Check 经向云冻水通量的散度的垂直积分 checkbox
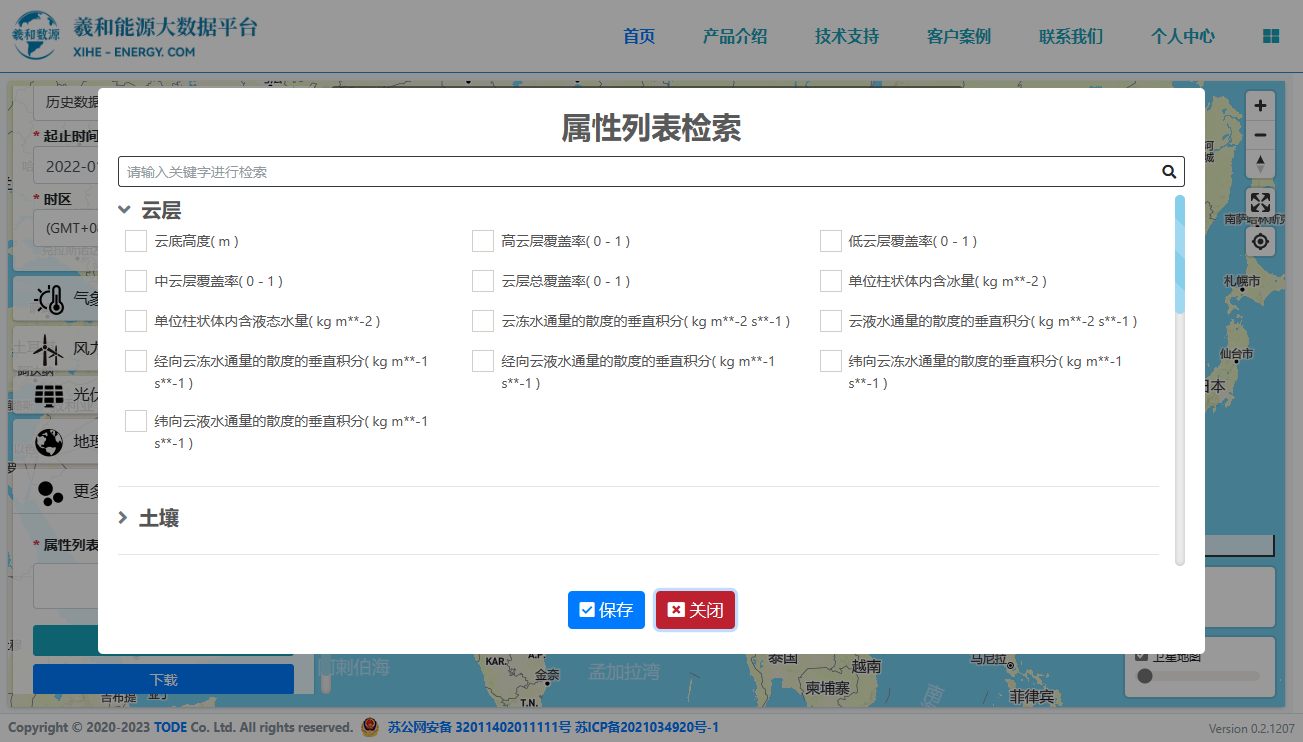The height and width of the screenshot is (742, 1303). point(136,361)
